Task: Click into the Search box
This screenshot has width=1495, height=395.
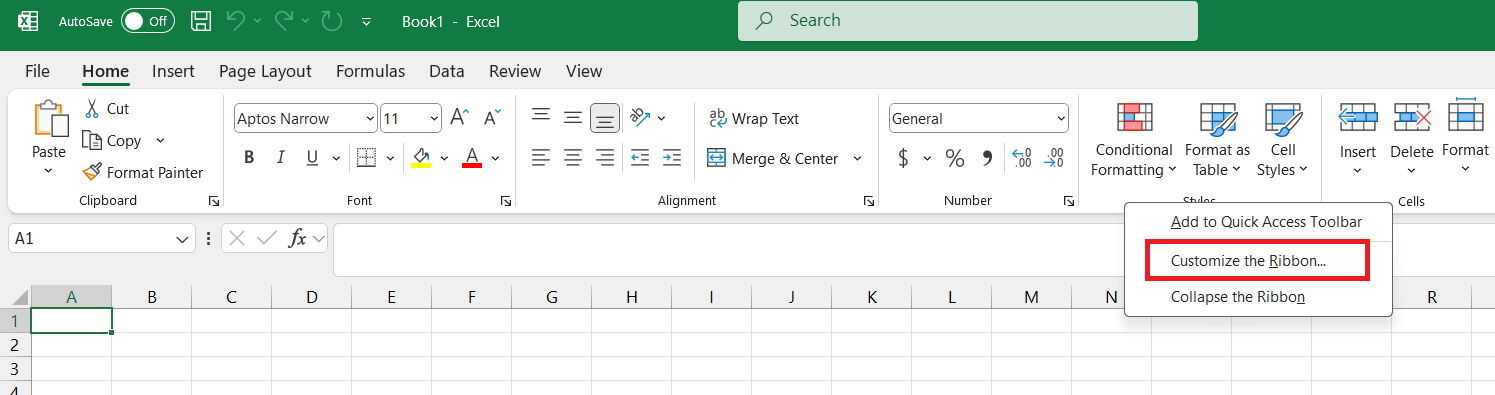Action: pos(967,21)
